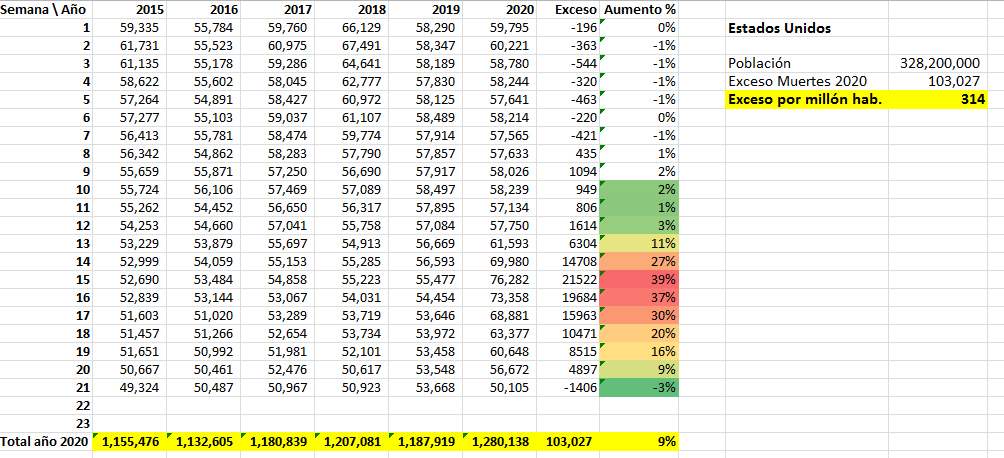The image size is (1004, 458).
Task: Select the week number 10 row label
Action: click(46, 190)
